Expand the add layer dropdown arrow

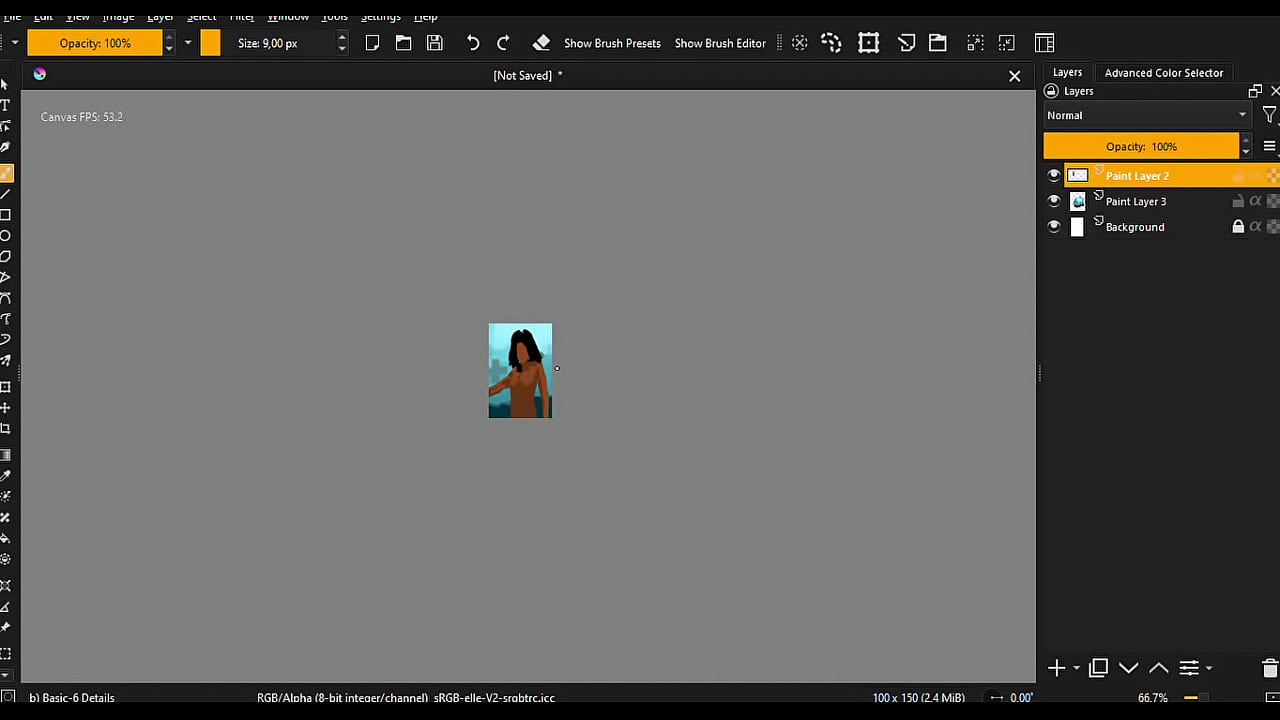1076,668
